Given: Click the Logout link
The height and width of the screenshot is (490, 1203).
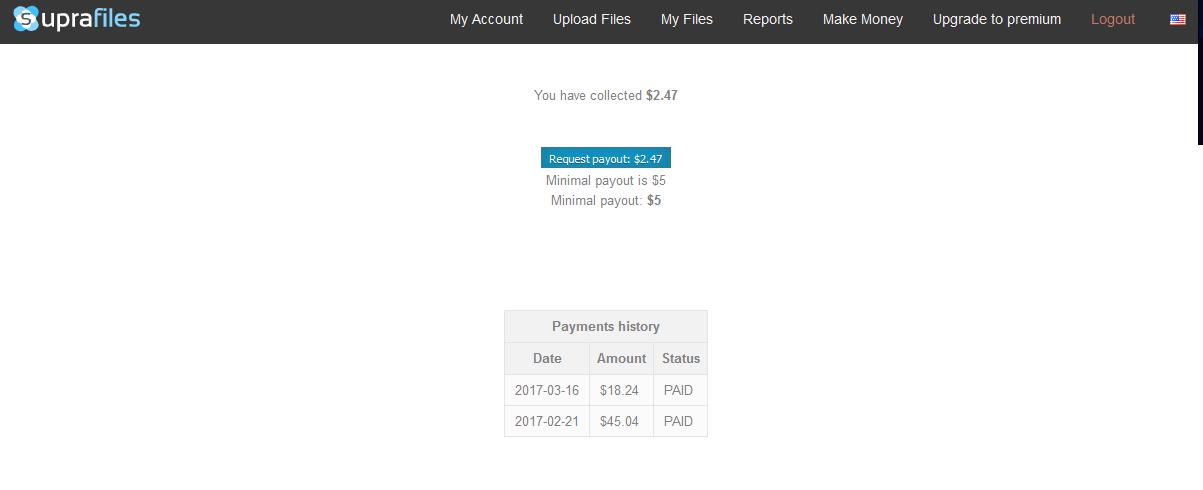Looking at the screenshot, I should 1113,19.
